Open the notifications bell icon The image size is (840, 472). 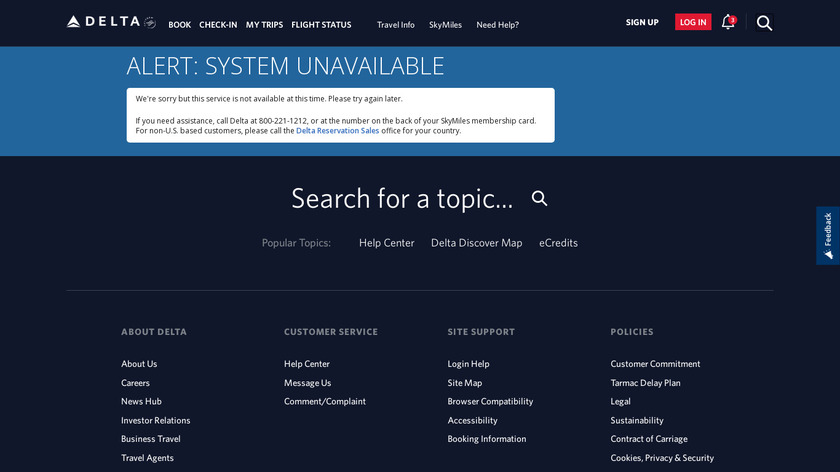pyautogui.click(x=728, y=23)
